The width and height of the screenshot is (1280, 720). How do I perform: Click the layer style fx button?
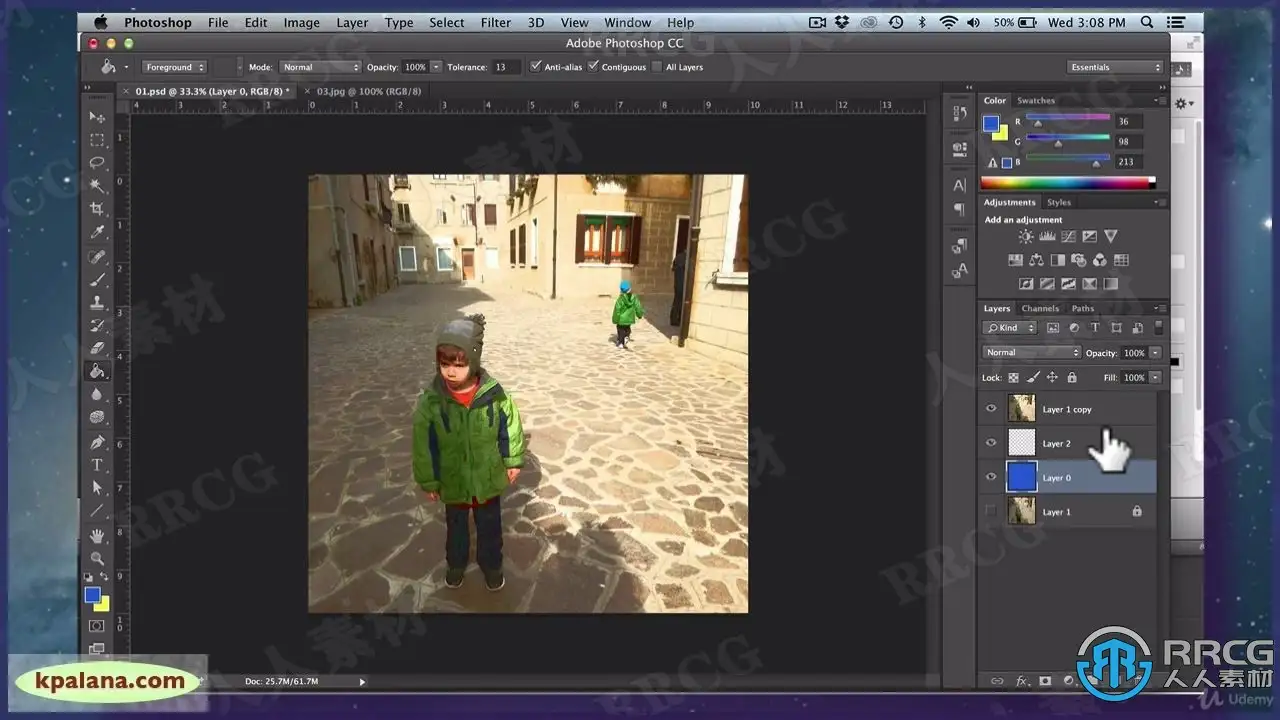1022,681
